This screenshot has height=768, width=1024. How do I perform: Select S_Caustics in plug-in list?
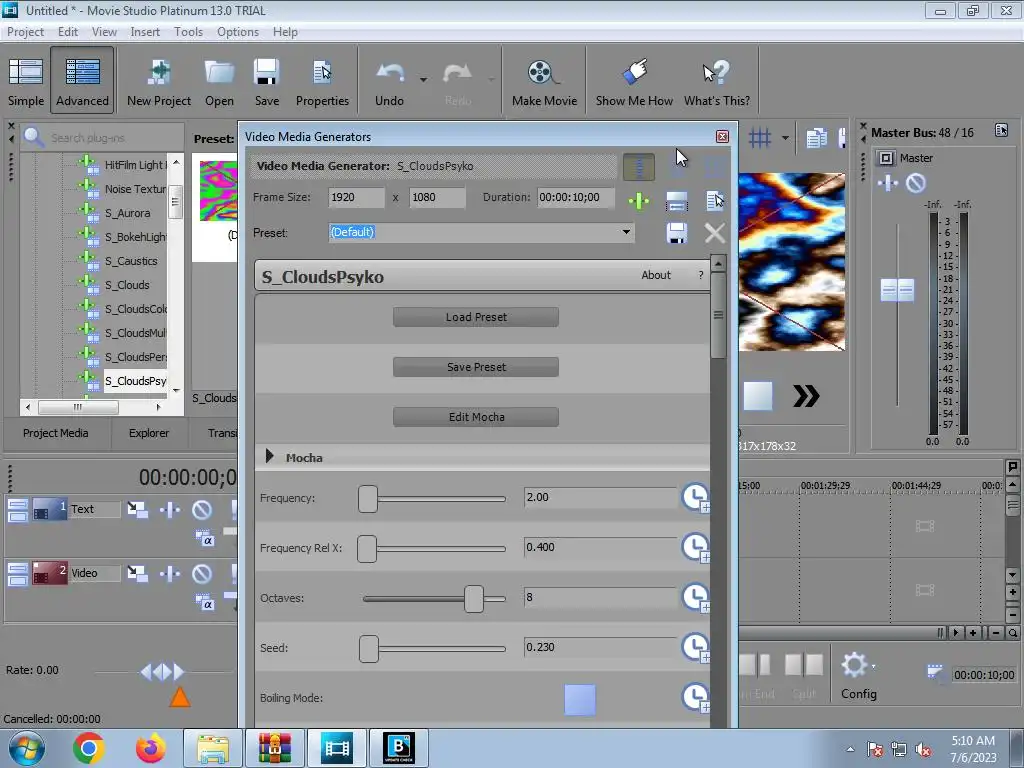click(131, 261)
